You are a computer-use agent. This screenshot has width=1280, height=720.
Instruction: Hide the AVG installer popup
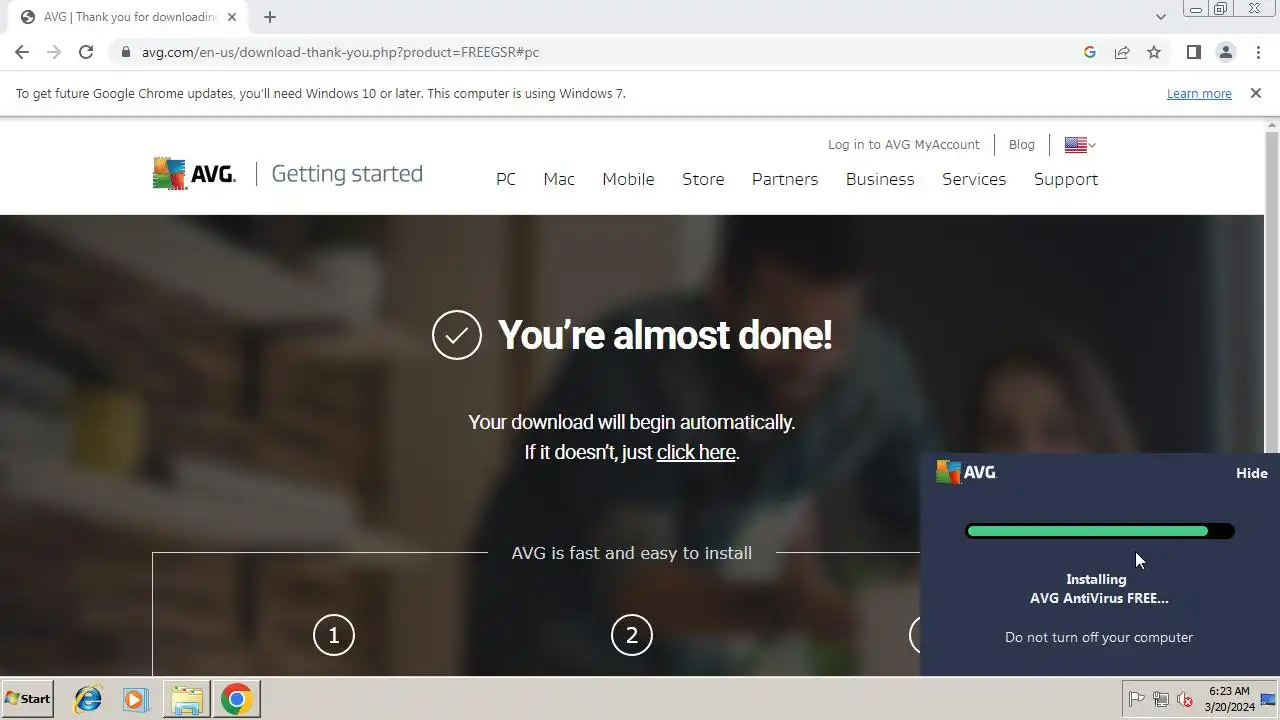point(1251,473)
